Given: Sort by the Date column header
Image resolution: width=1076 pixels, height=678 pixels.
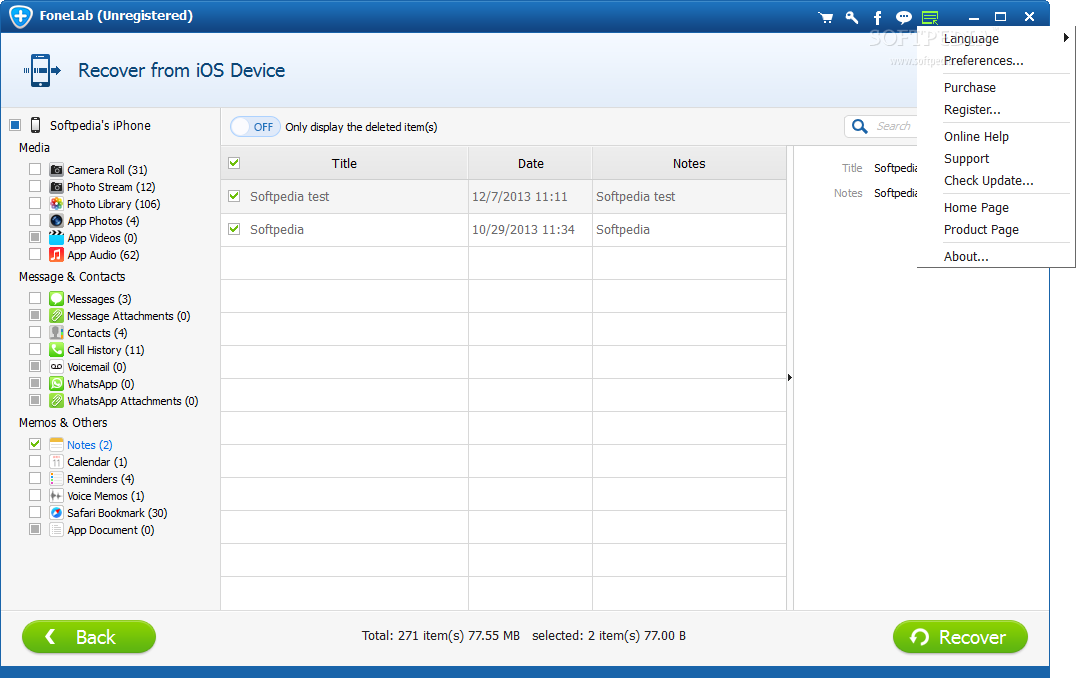Looking at the screenshot, I should coord(530,163).
